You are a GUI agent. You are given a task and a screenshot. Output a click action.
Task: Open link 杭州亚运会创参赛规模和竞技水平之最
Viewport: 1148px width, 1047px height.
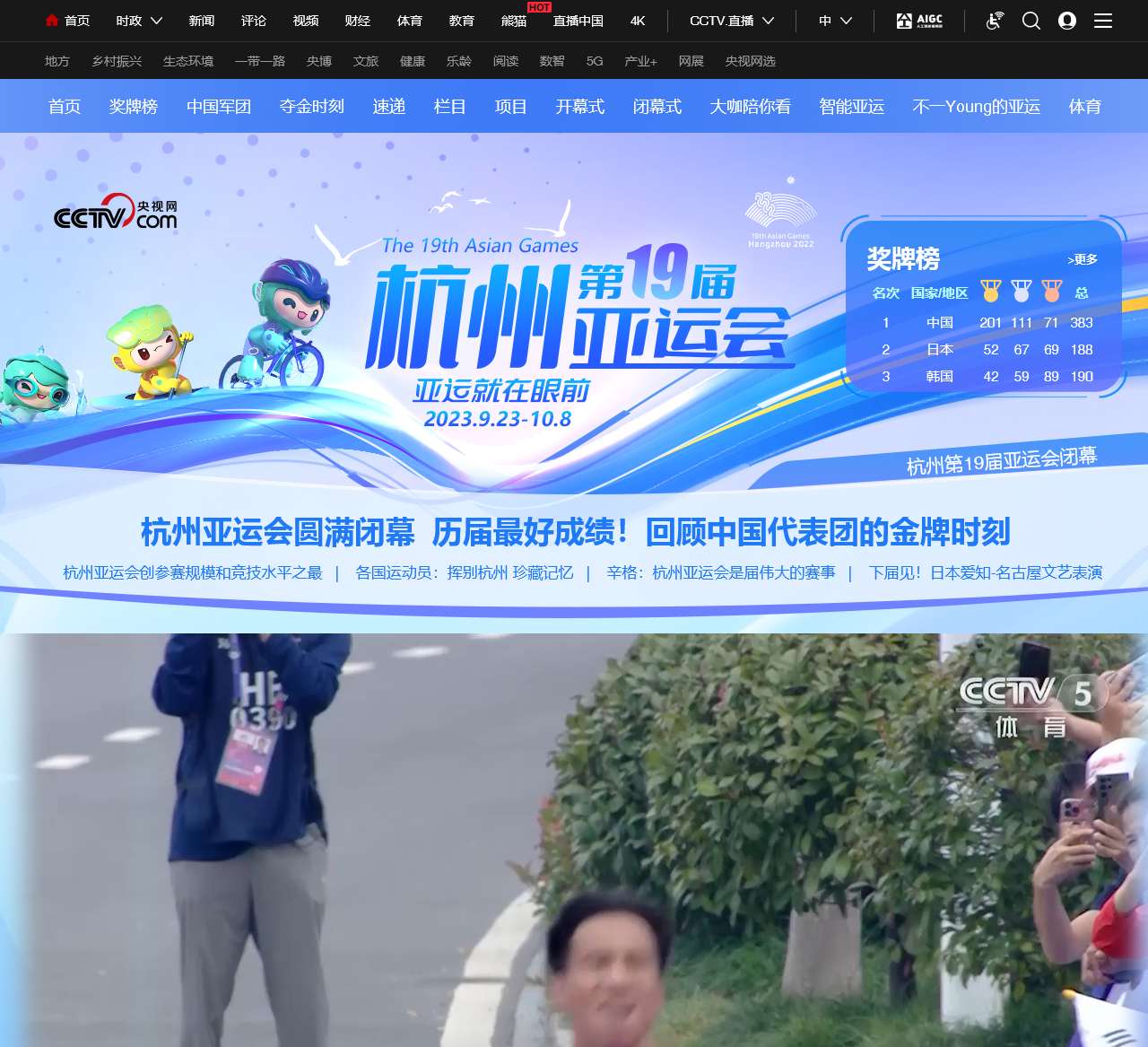(193, 572)
